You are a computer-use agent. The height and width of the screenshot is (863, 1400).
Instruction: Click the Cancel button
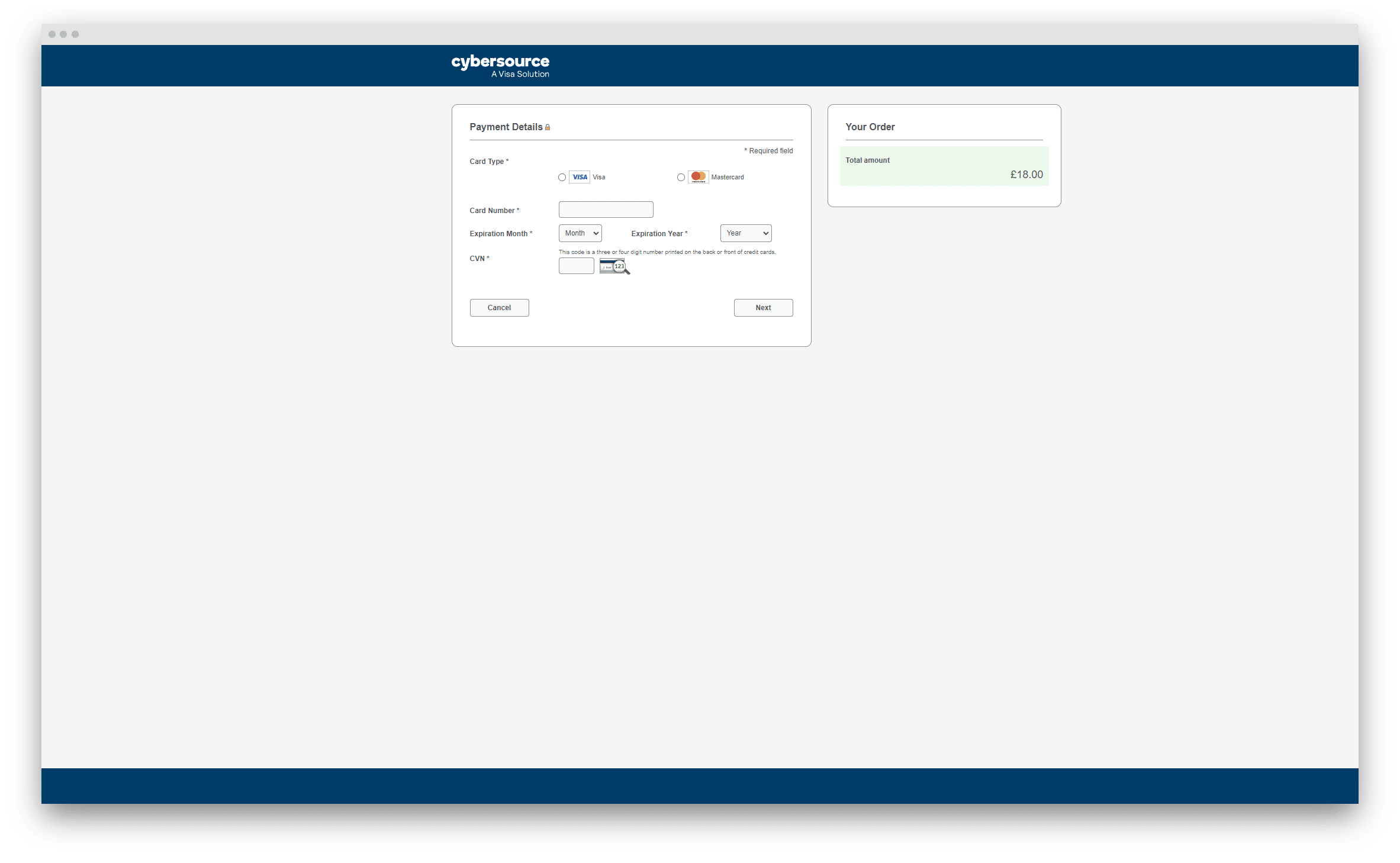tap(499, 308)
